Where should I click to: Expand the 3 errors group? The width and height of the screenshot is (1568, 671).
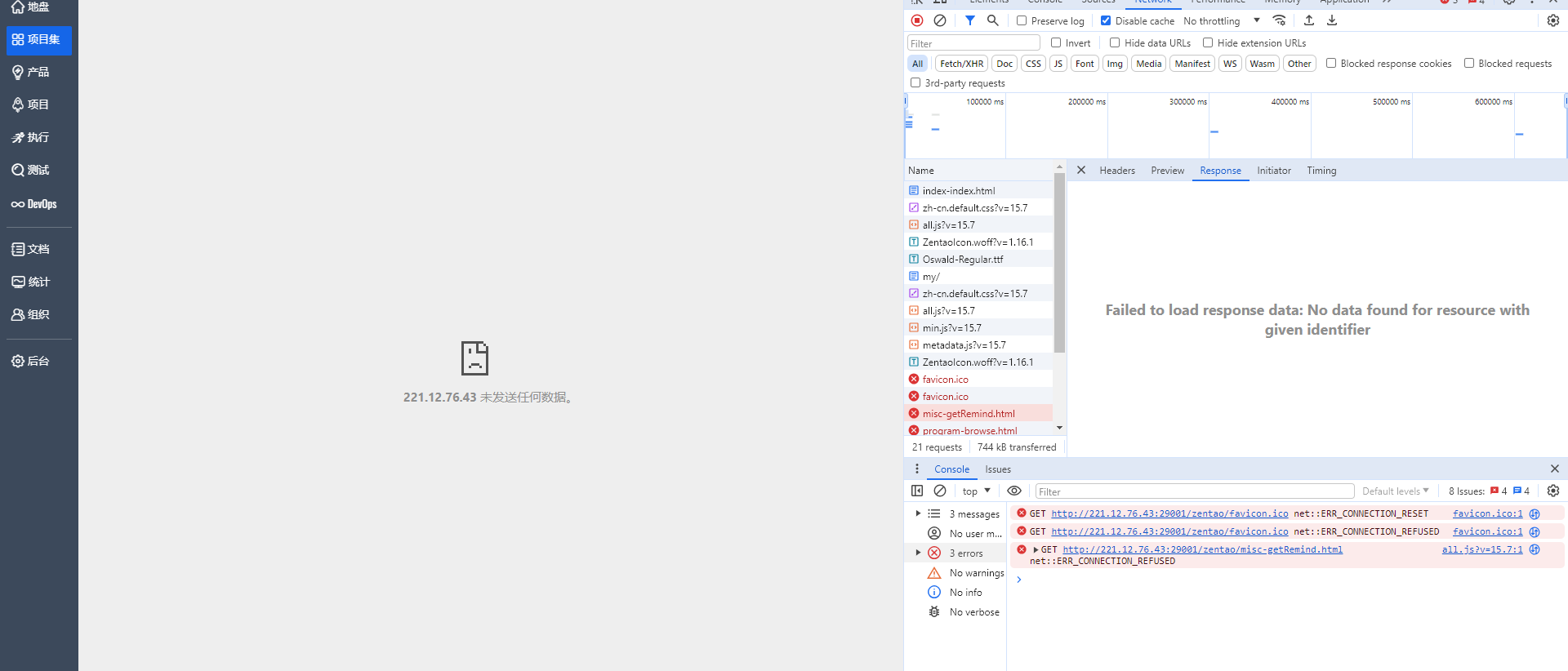point(918,553)
